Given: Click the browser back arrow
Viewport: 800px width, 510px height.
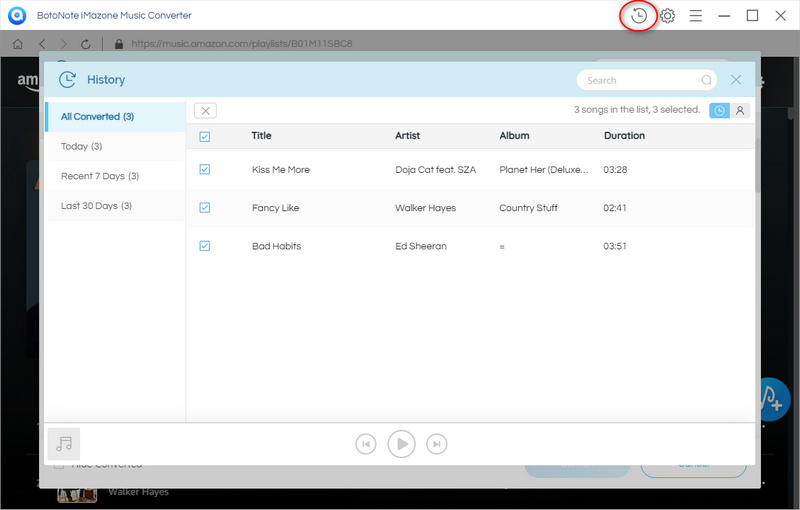Looking at the screenshot, I should tap(42, 44).
